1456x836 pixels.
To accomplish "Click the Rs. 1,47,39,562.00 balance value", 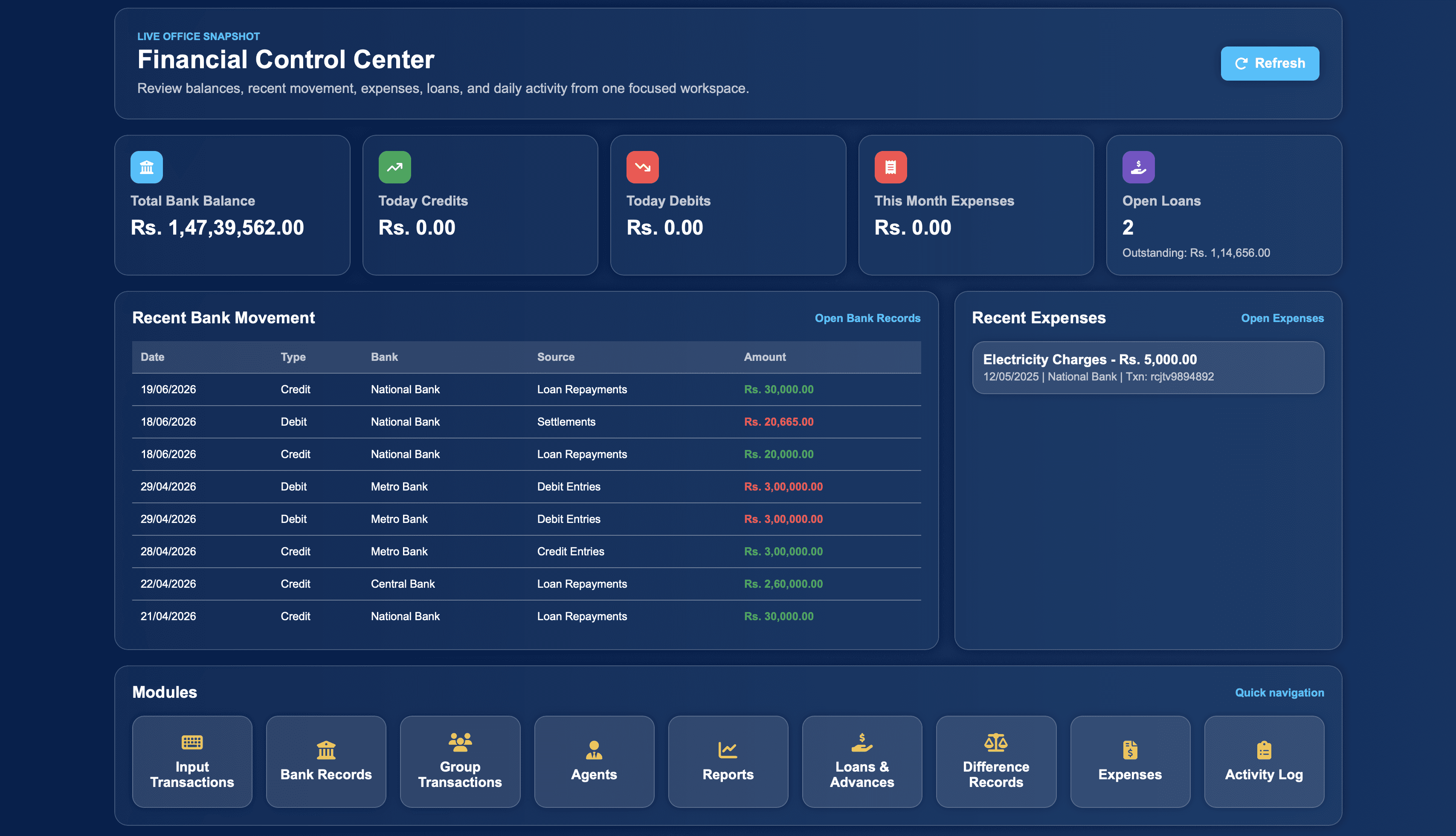I will [x=217, y=228].
